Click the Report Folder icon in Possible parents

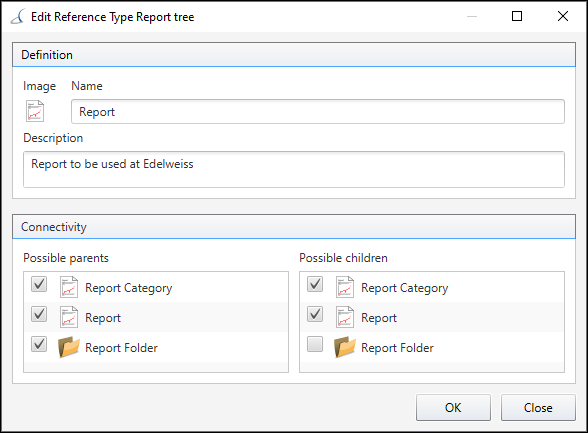(69, 347)
